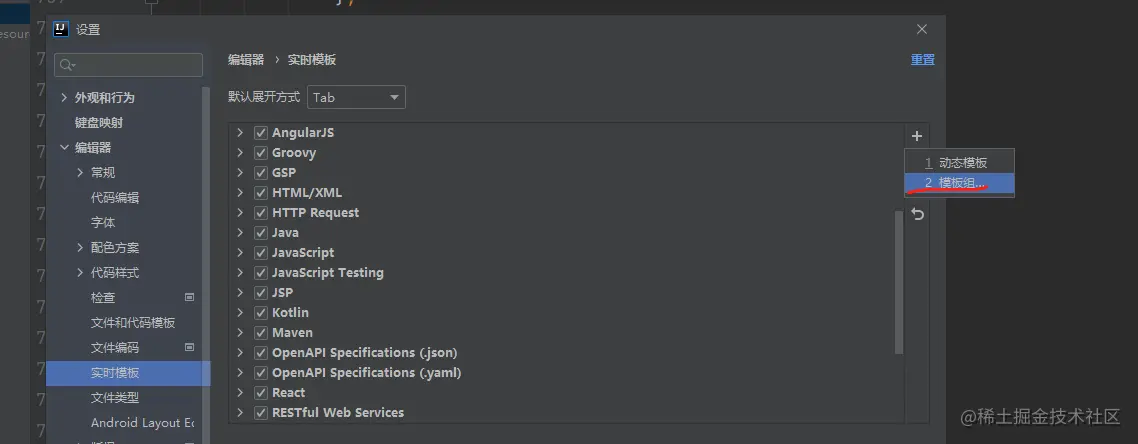Close the 设置 dialog
The height and width of the screenshot is (444, 1138).
pyautogui.click(x=922, y=29)
